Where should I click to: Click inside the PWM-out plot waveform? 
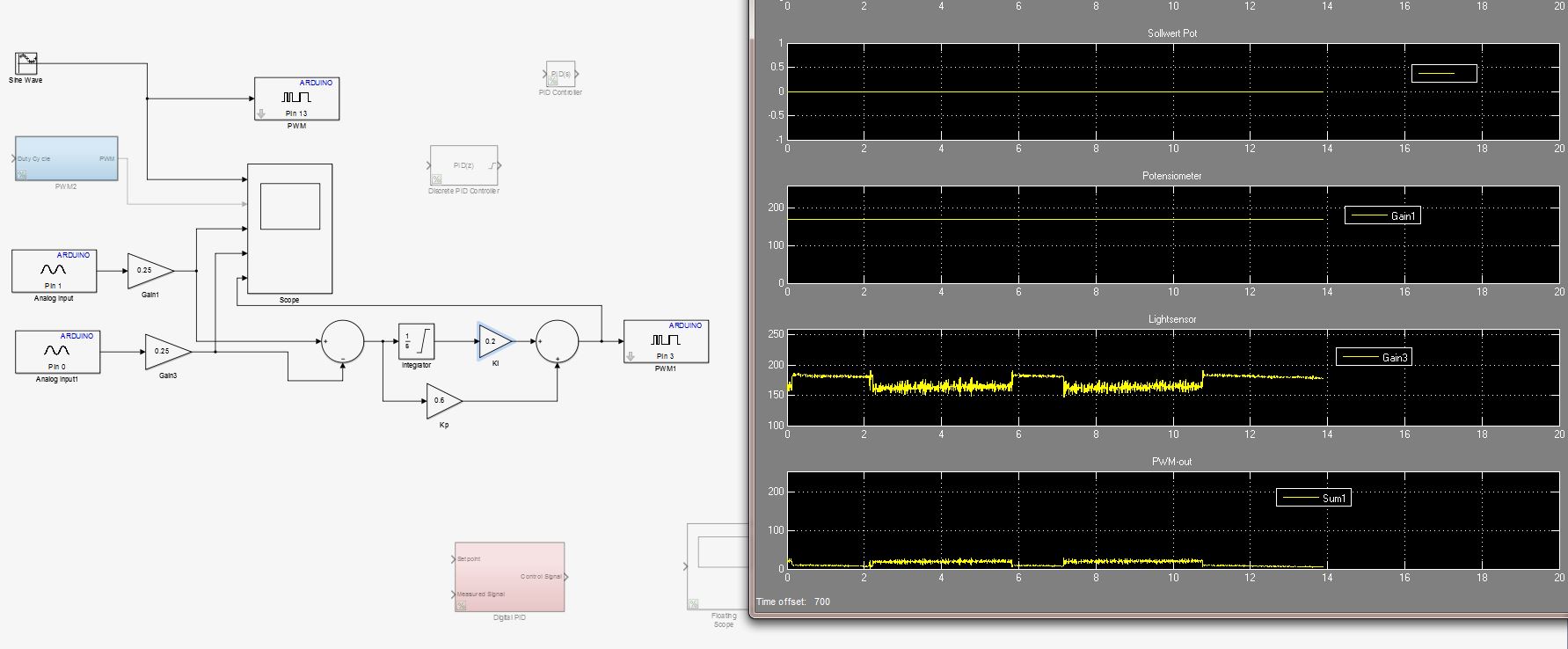1055,561
